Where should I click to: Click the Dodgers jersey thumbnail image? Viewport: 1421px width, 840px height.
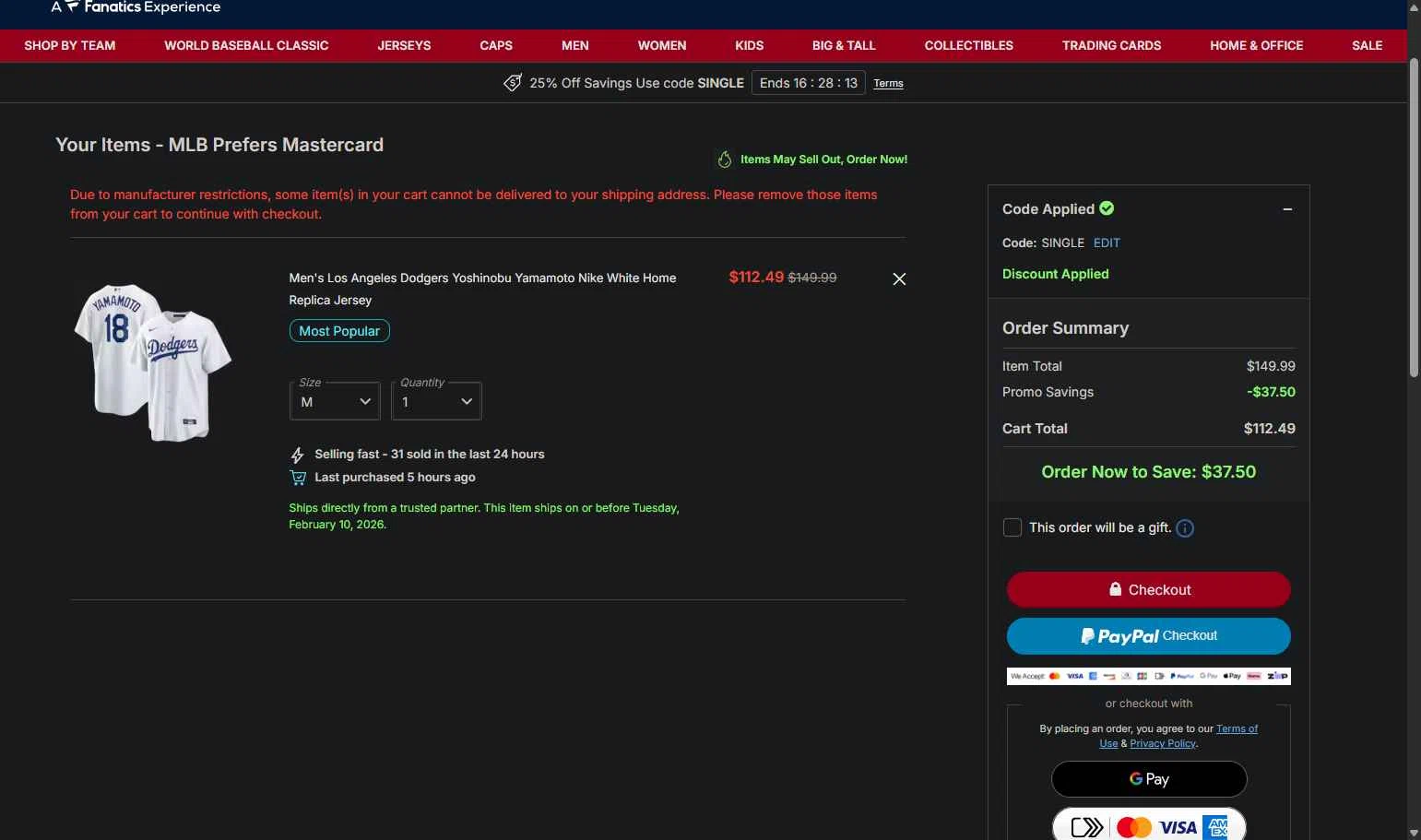coord(153,362)
